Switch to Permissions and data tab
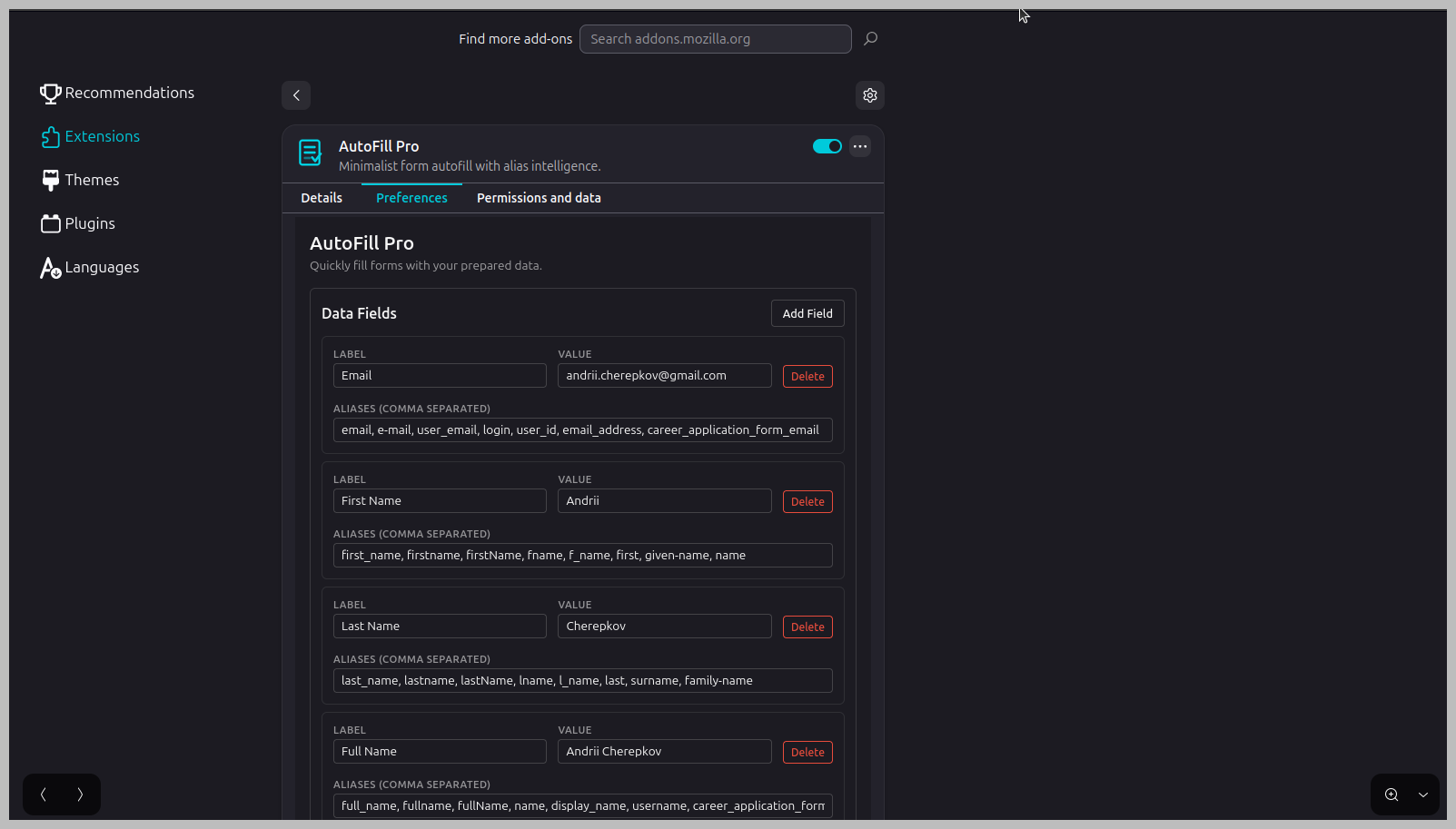This screenshot has width=1456, height=829. 539,198
